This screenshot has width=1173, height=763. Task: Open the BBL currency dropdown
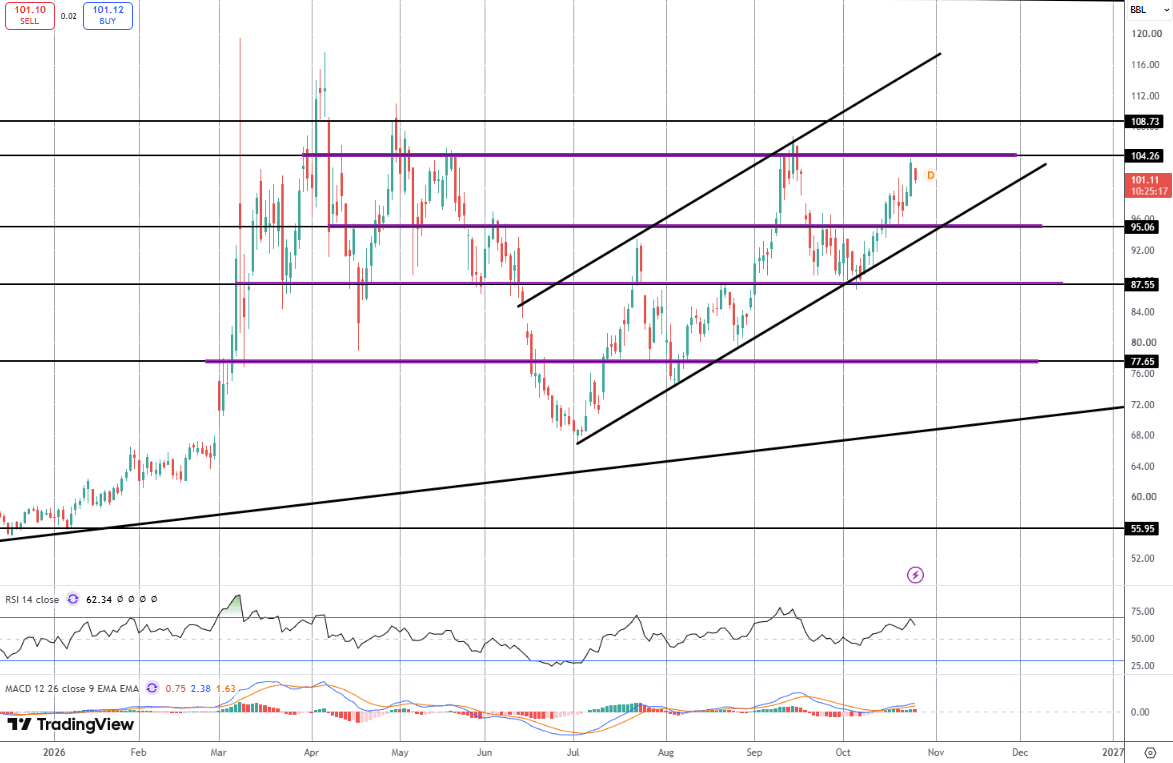click(1148, 10)
